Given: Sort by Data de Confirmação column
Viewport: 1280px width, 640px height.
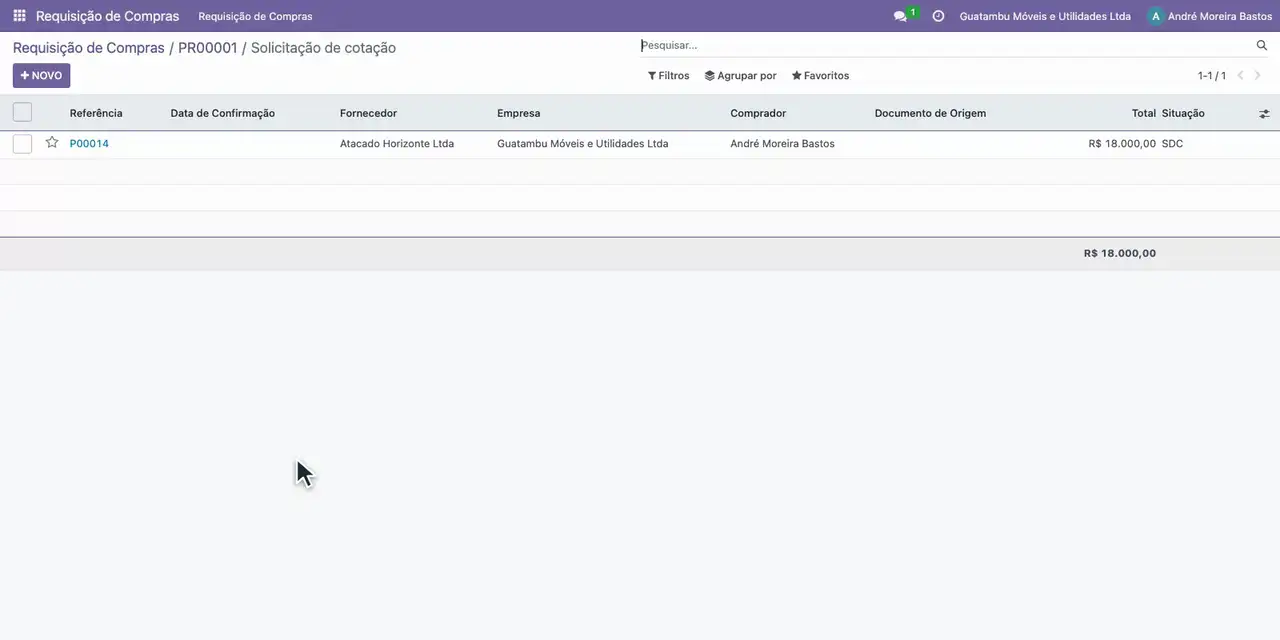Looking at the screenshot, I should (x=223, y=113).
